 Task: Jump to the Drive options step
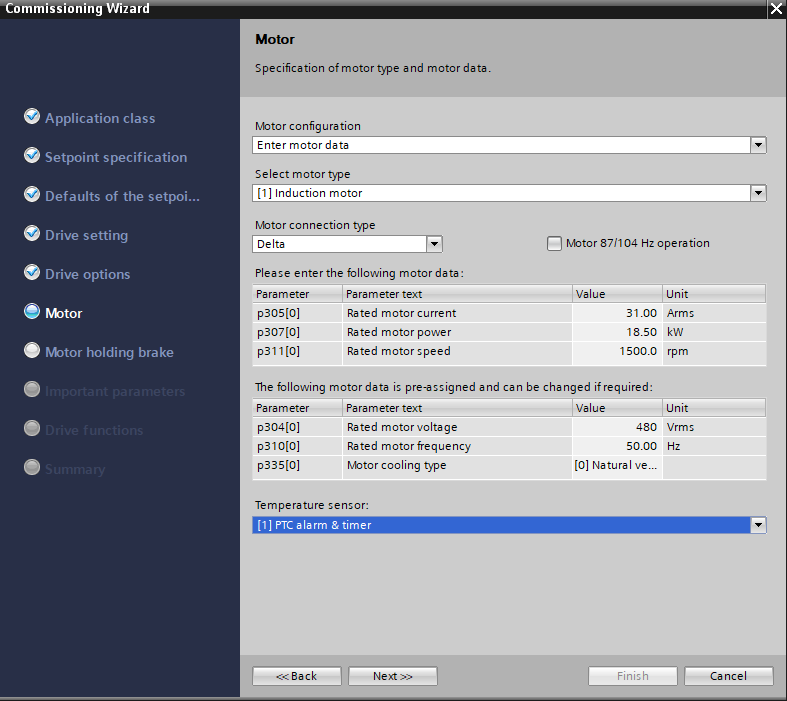tap(87, 274)
